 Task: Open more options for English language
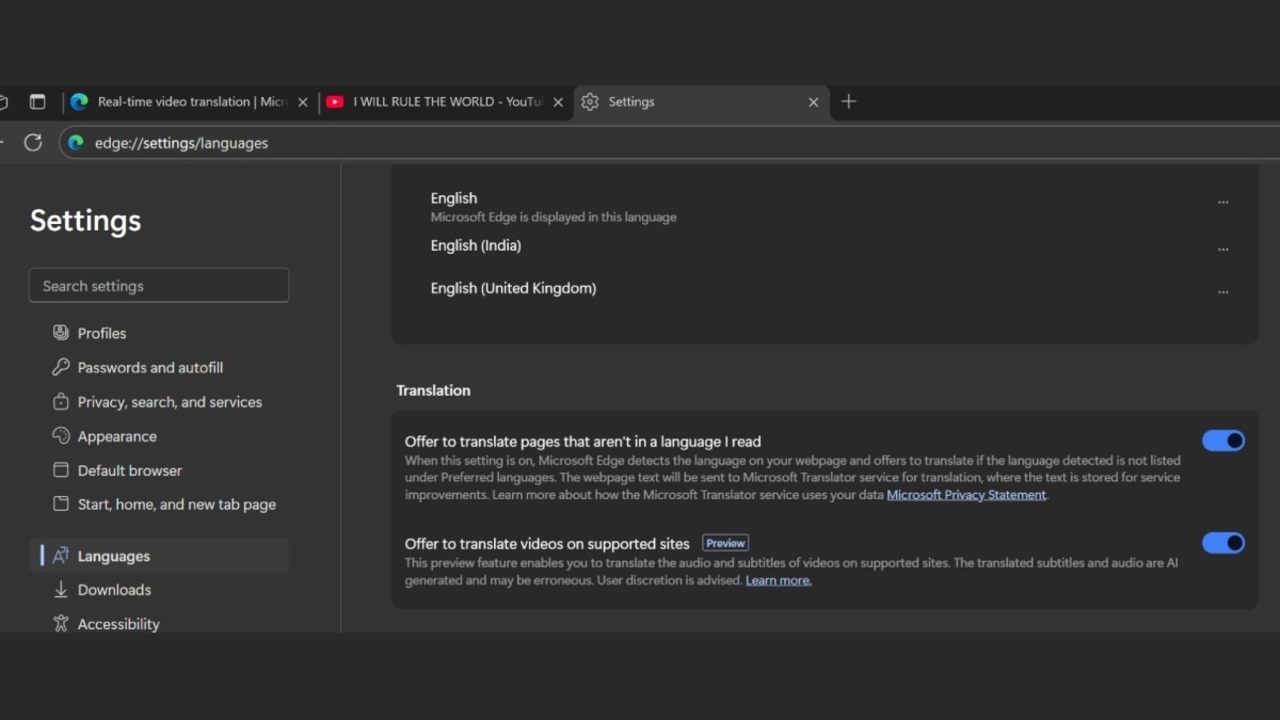tap(1223, 202)
